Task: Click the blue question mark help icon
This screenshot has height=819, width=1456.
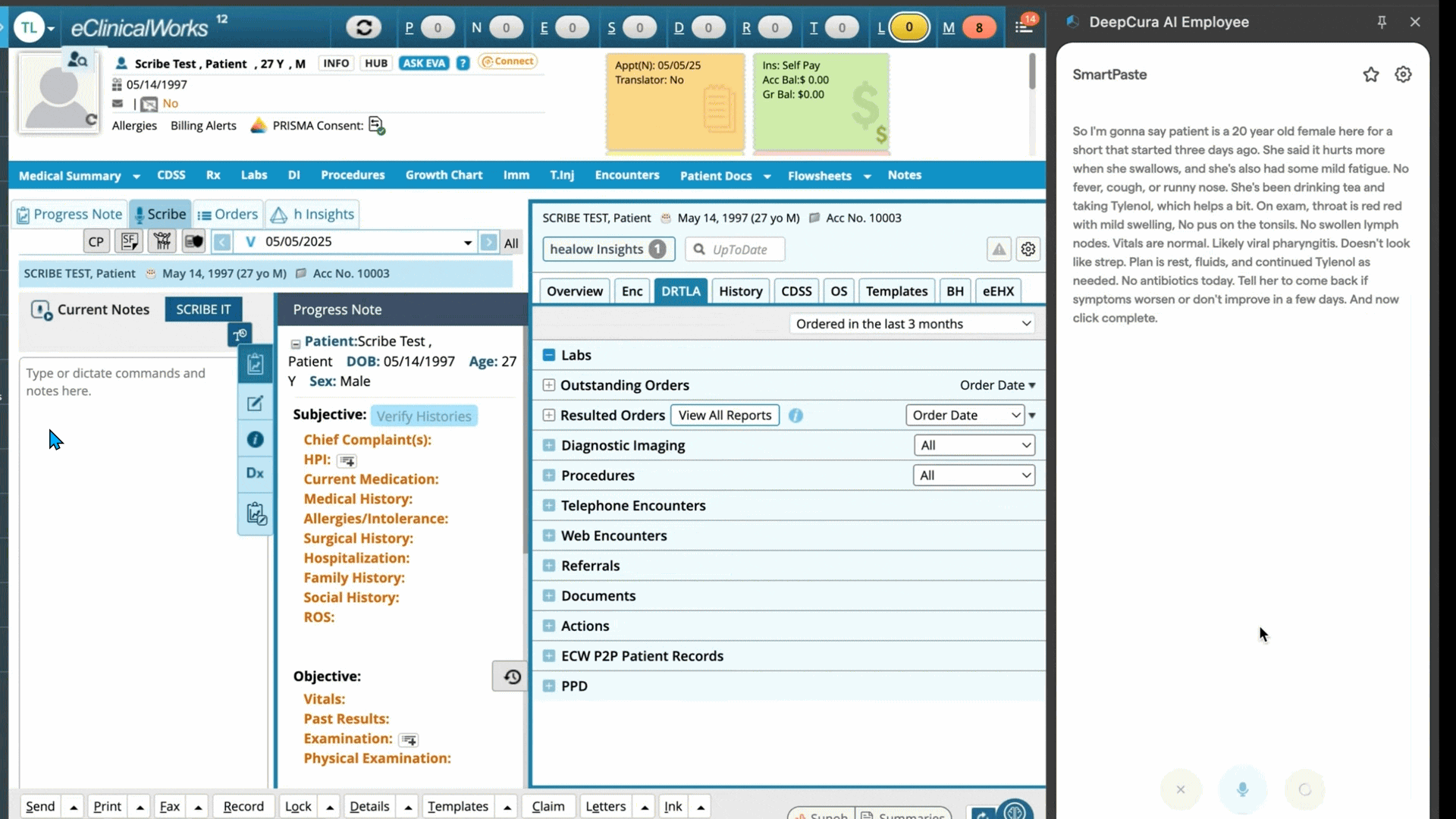Action: pos(463,63)
